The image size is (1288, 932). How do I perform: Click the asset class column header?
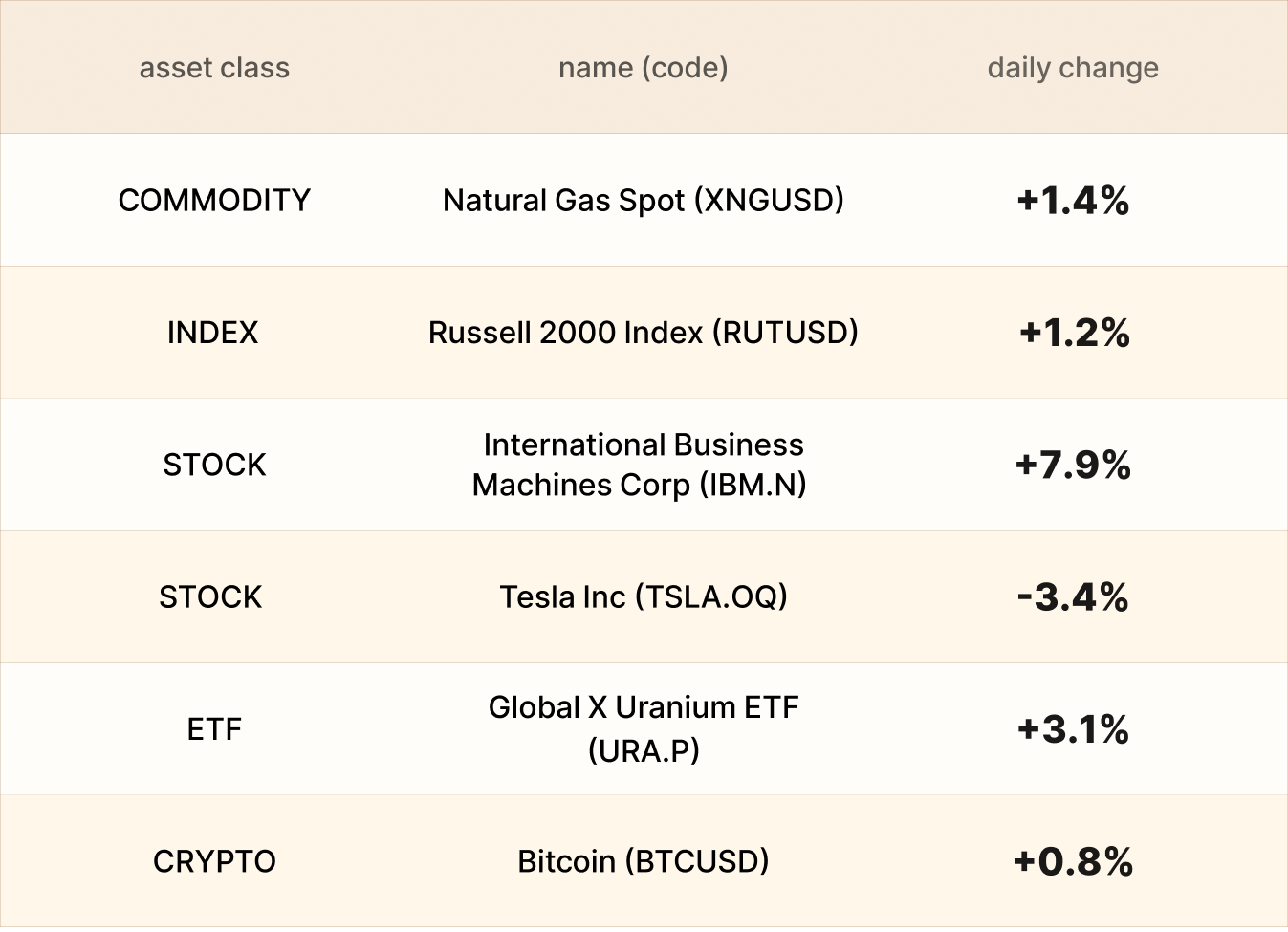[x=214, y=68]
